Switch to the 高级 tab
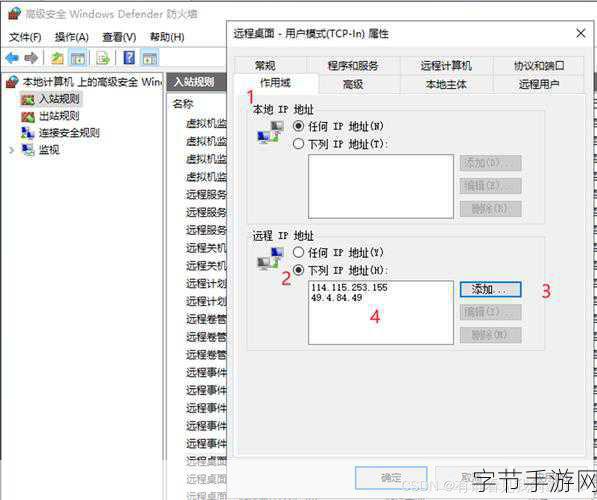The height and width of the screenshot is (500, 597). point(353,84)
